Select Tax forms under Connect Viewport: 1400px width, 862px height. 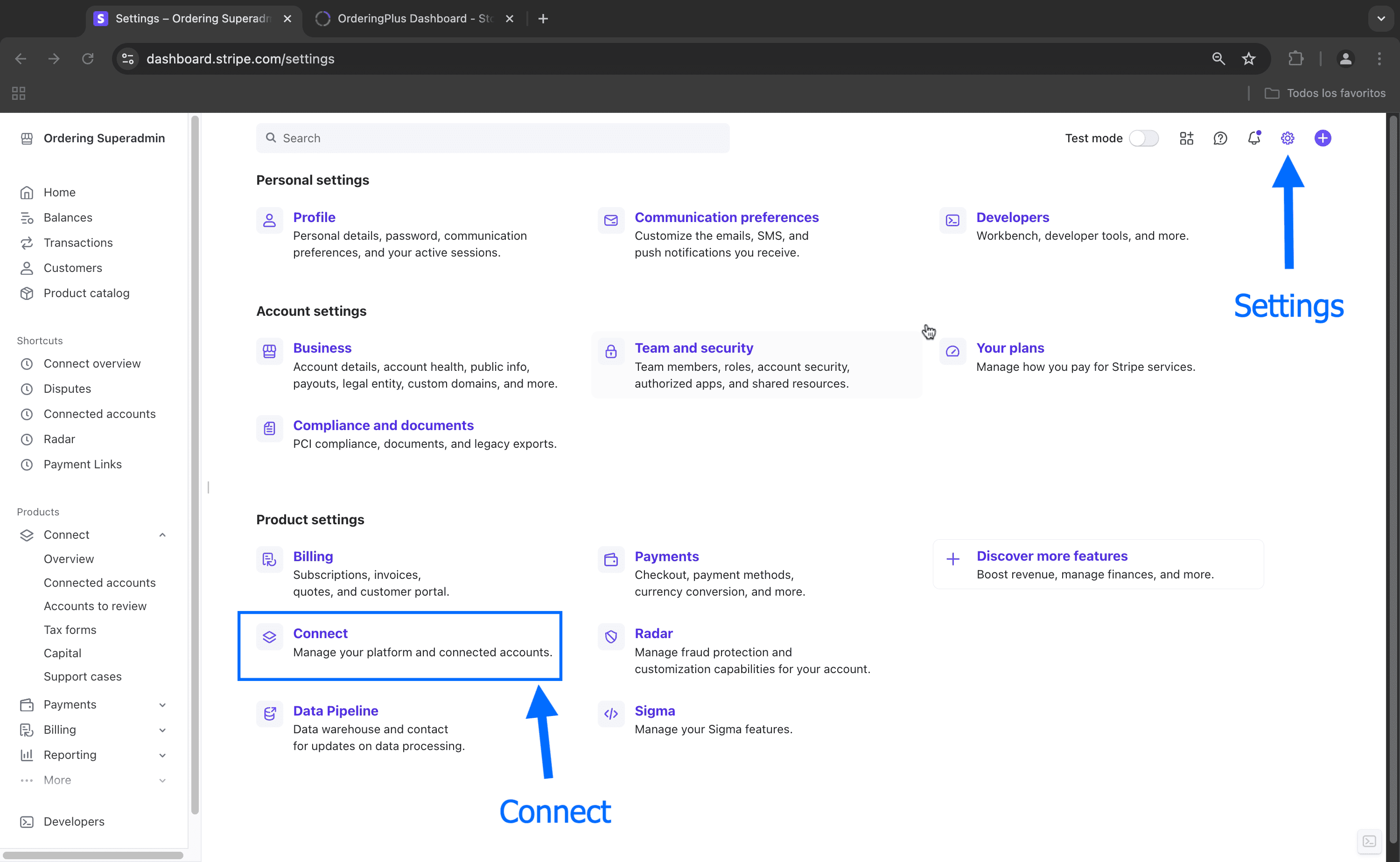[70, 630]
